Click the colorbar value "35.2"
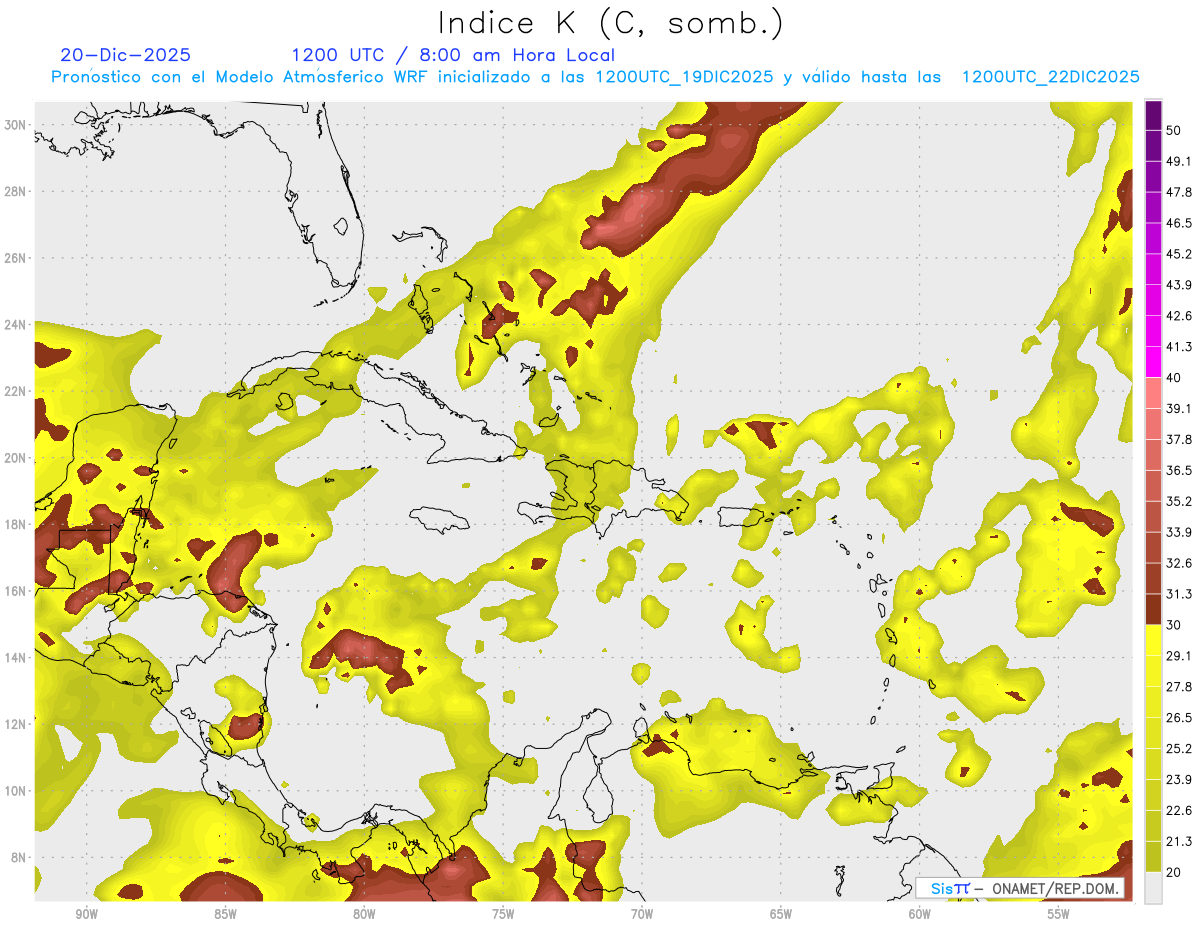Screen dimensions: 1200x927 point(1180,501)
